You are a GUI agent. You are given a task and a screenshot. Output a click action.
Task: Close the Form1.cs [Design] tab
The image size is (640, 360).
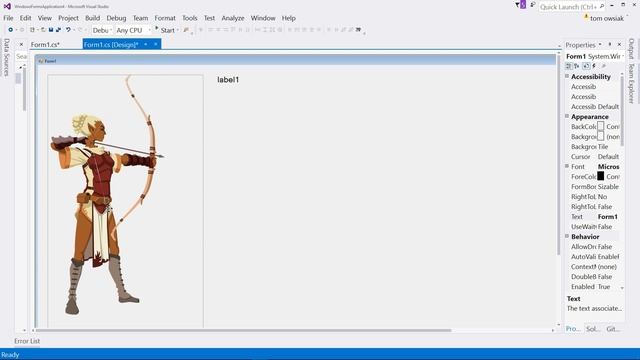coord(156,44)
